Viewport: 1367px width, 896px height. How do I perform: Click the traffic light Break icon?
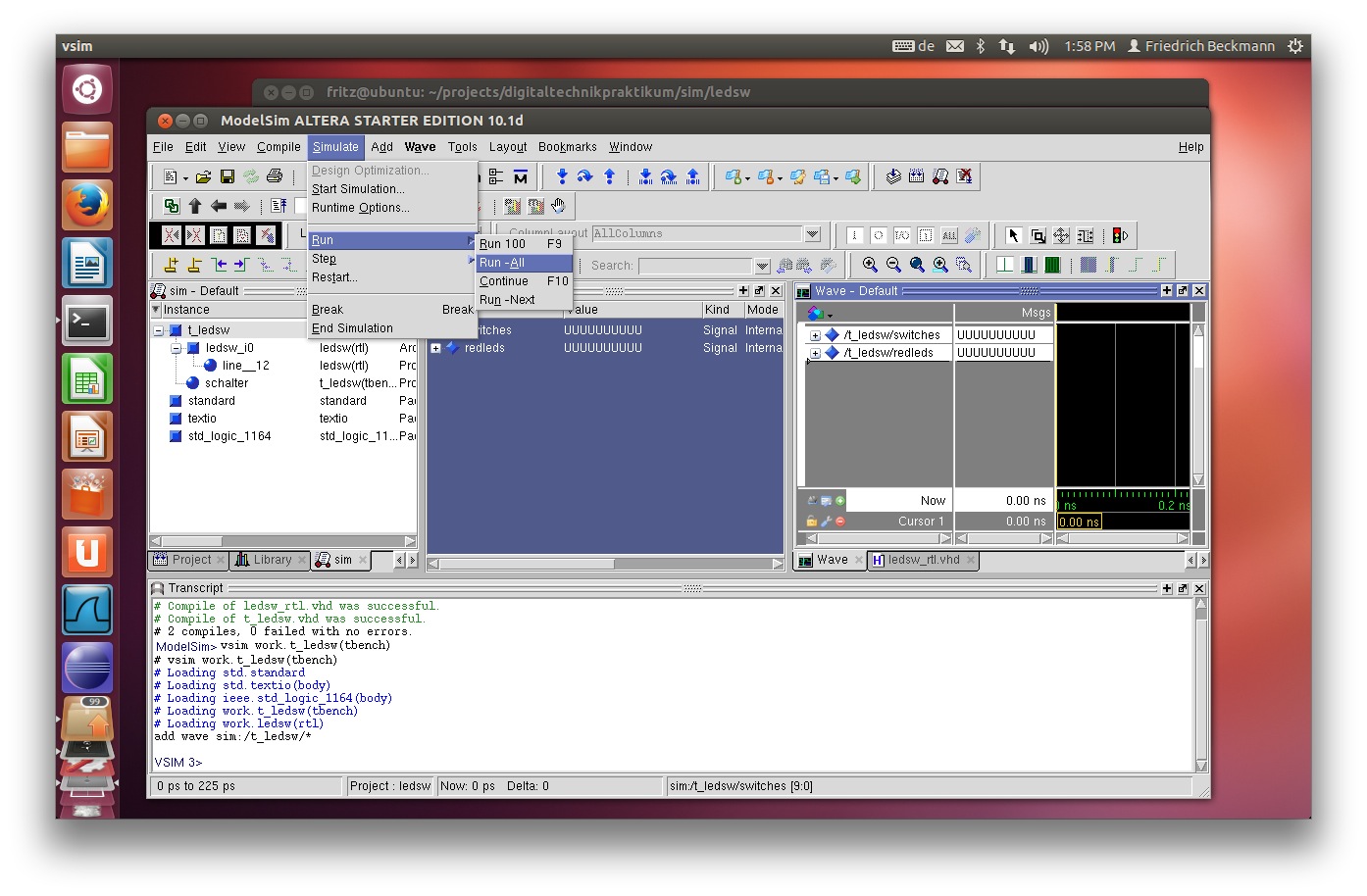[x=1119, y=235]
